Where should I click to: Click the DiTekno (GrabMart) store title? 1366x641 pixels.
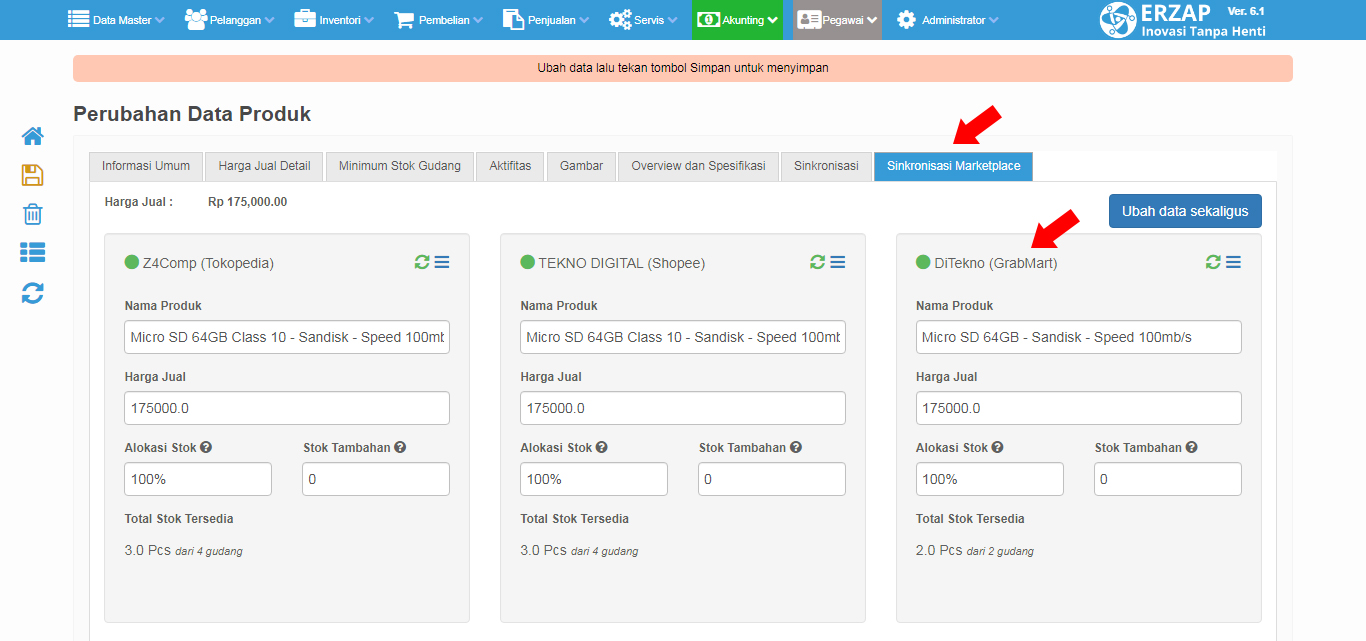point(996,263)
